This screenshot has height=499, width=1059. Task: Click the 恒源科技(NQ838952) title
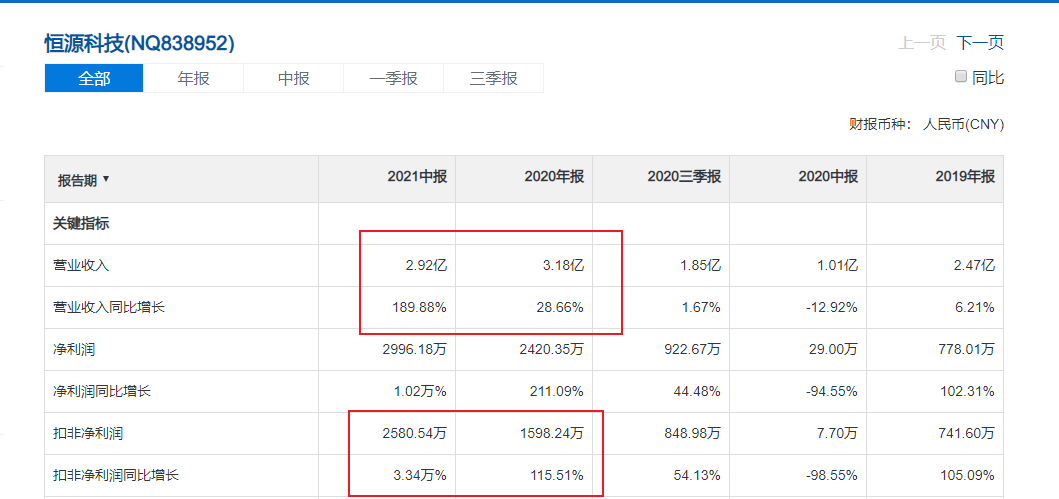point(139,44)
